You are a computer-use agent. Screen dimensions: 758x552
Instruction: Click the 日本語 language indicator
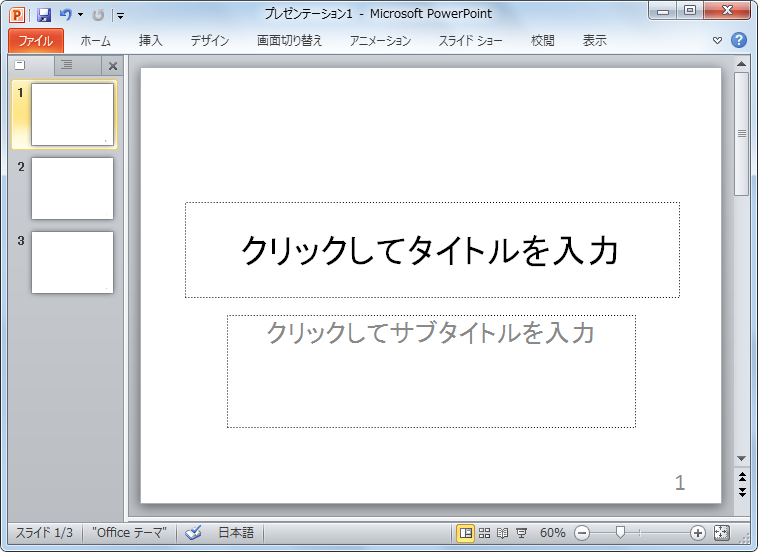pyautogui.click(x=236, y=533)
